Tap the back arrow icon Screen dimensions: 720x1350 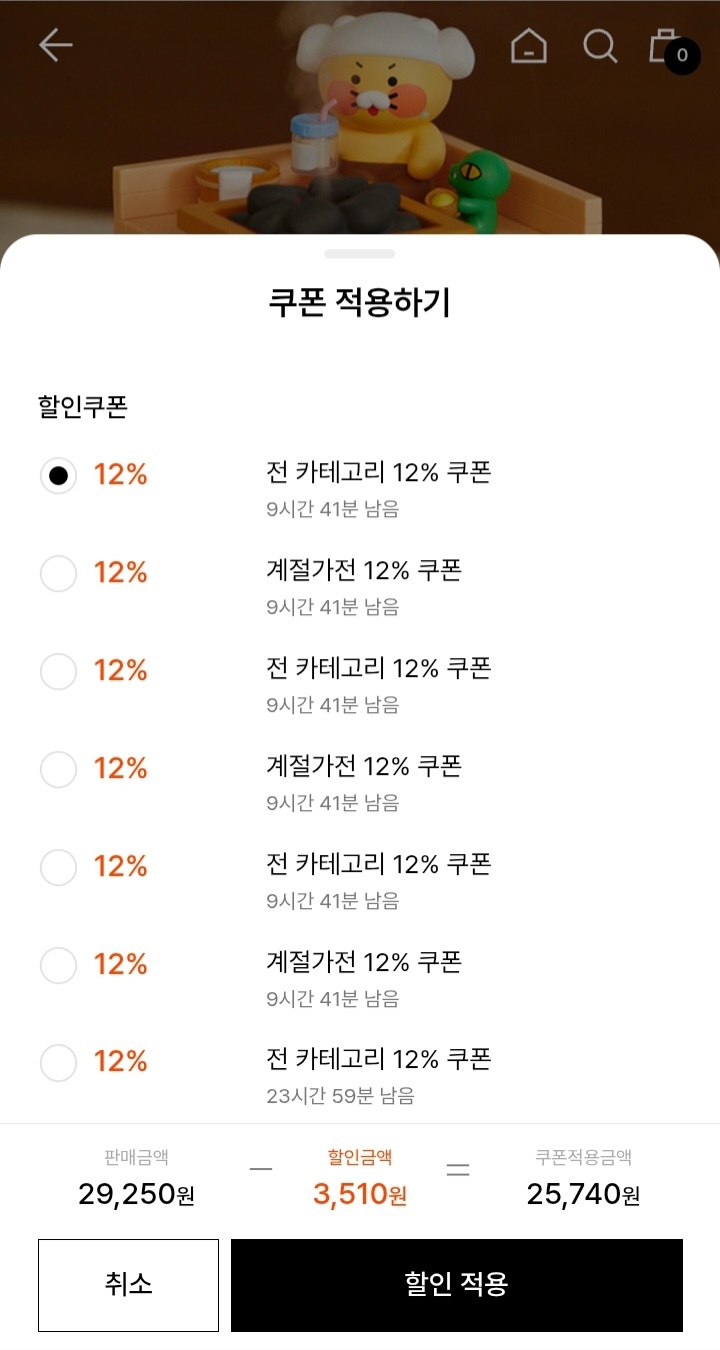pos(56,45)
